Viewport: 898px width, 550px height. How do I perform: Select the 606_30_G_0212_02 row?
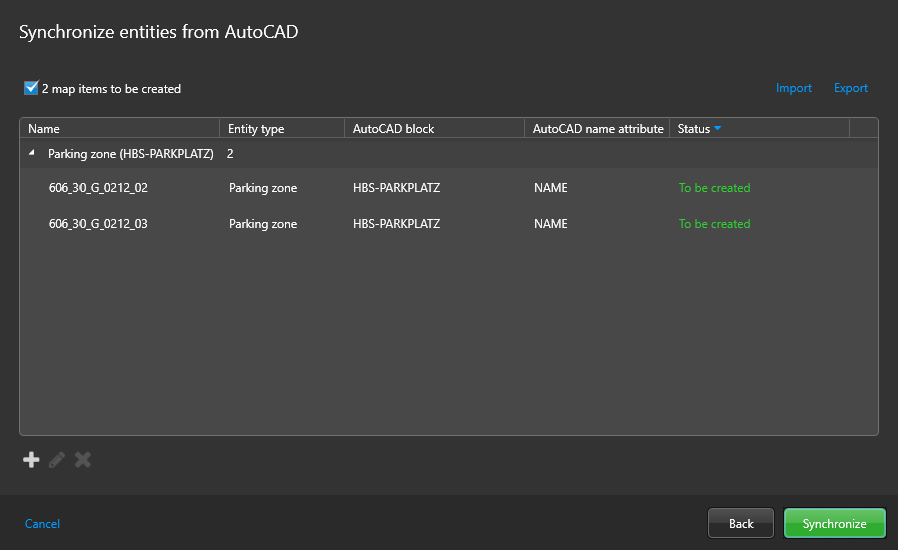coord(98,188)
